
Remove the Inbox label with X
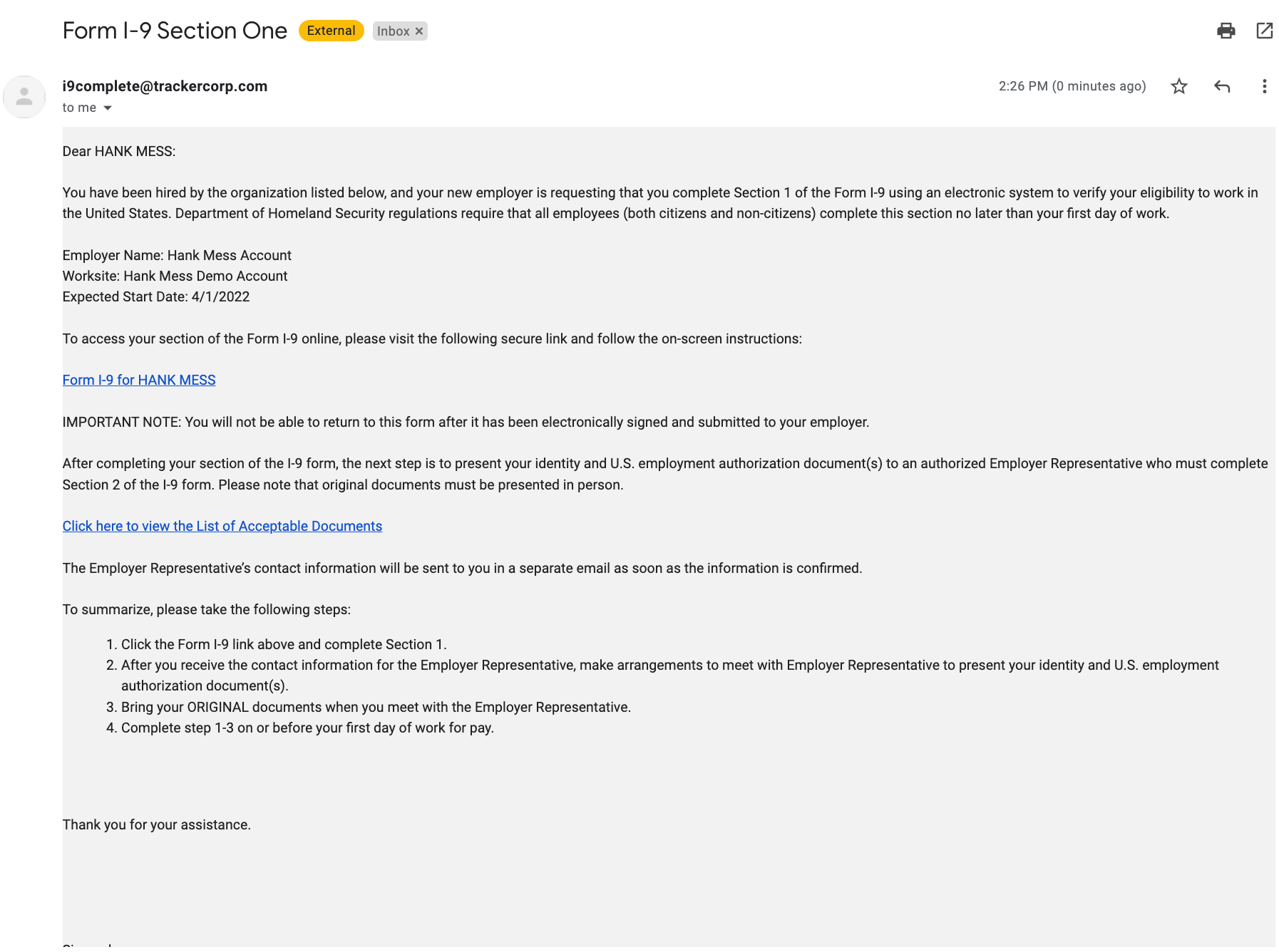point(419,31)
